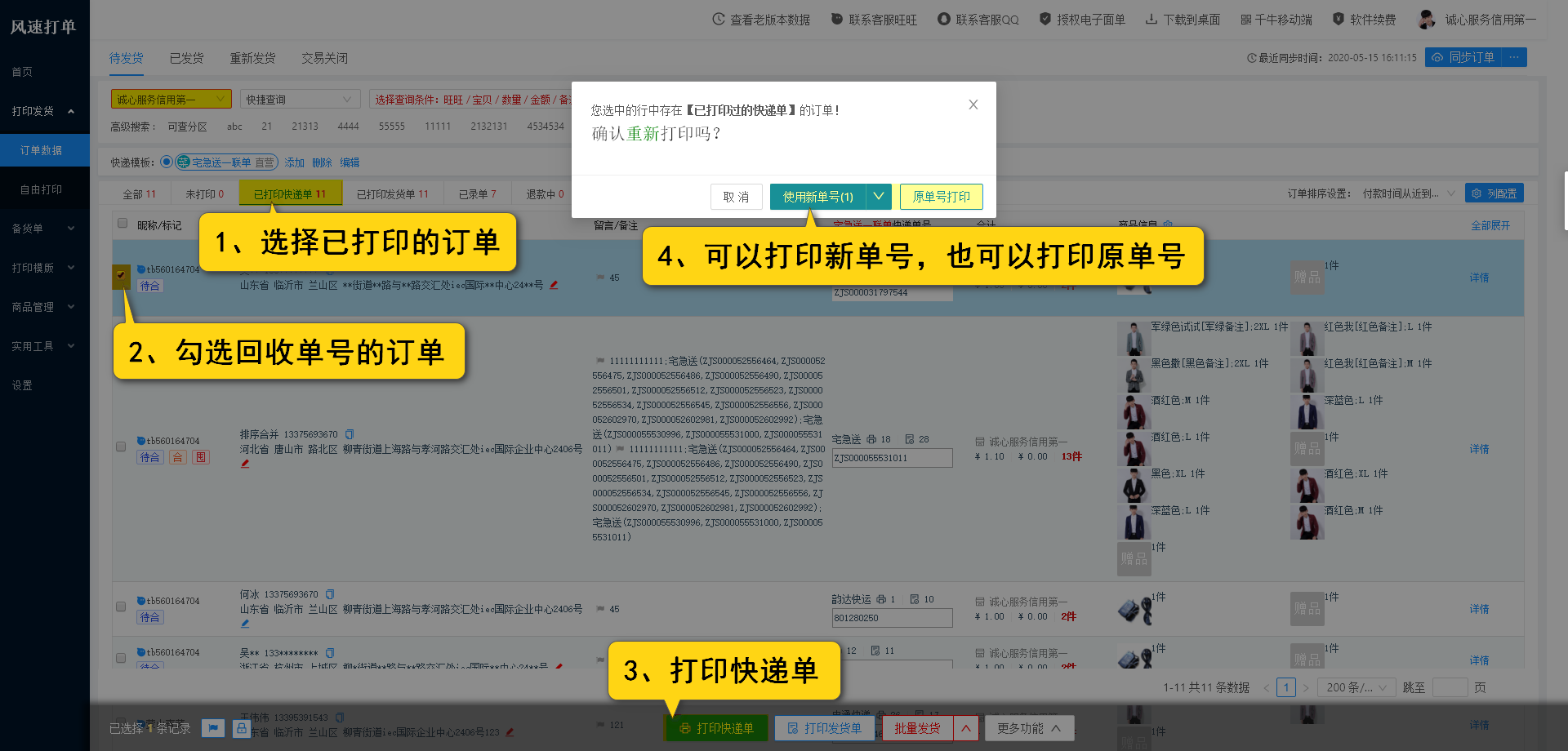Click the 编辑 template link

click(350, 162)
